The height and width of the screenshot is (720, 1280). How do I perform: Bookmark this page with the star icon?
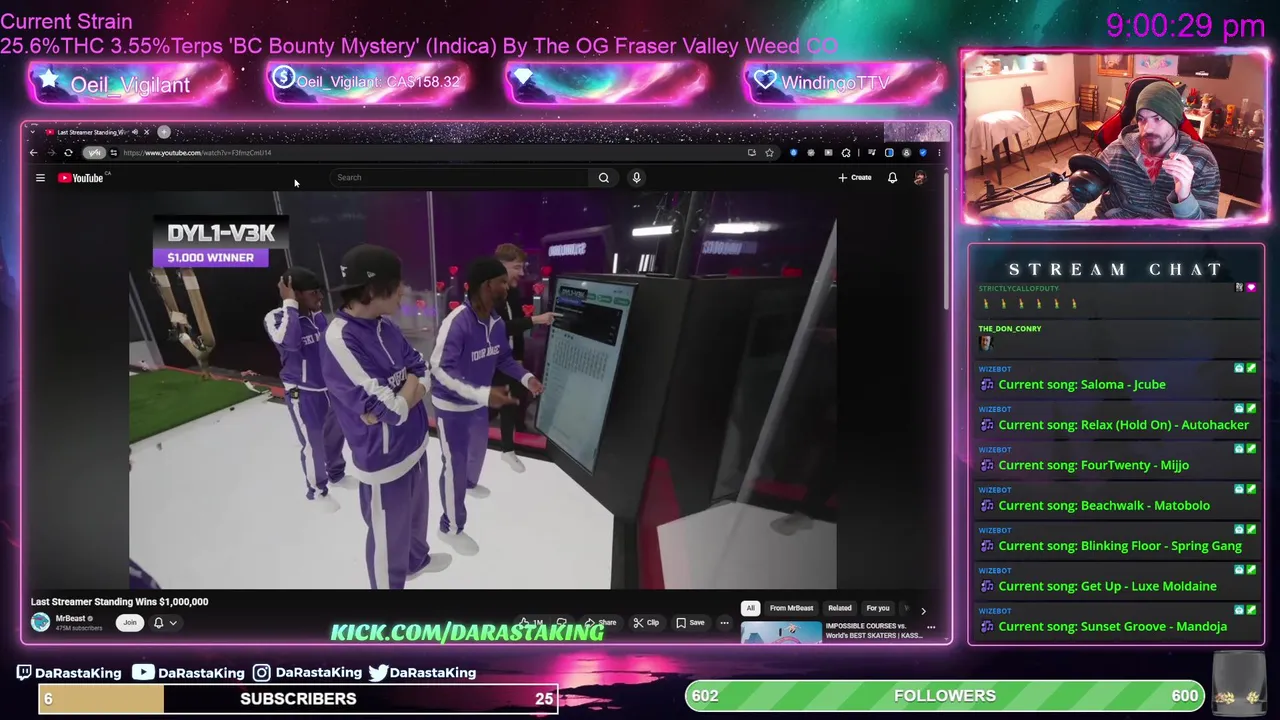click(x=769, y=153)
